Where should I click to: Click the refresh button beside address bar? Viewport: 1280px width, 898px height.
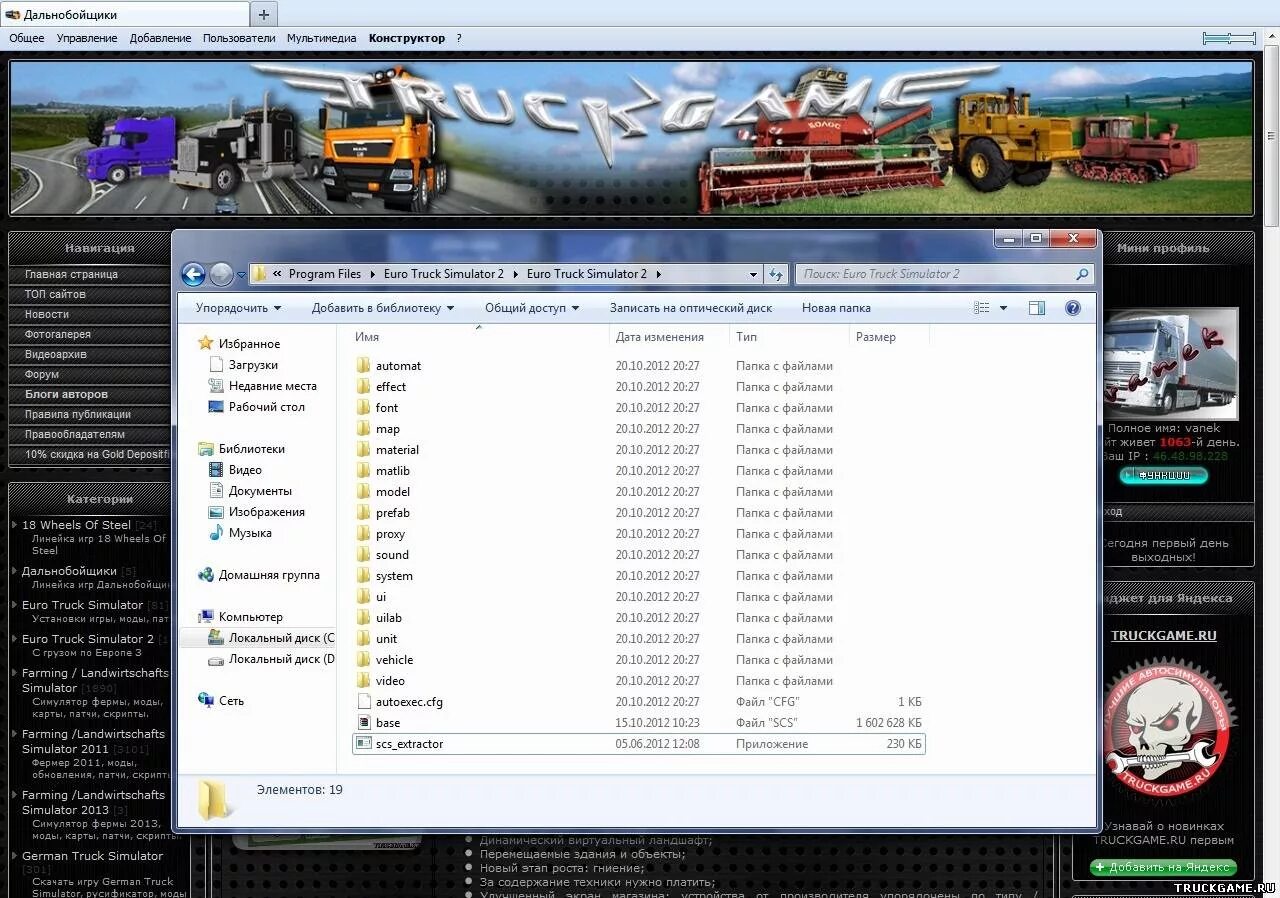tap(776, 274)
